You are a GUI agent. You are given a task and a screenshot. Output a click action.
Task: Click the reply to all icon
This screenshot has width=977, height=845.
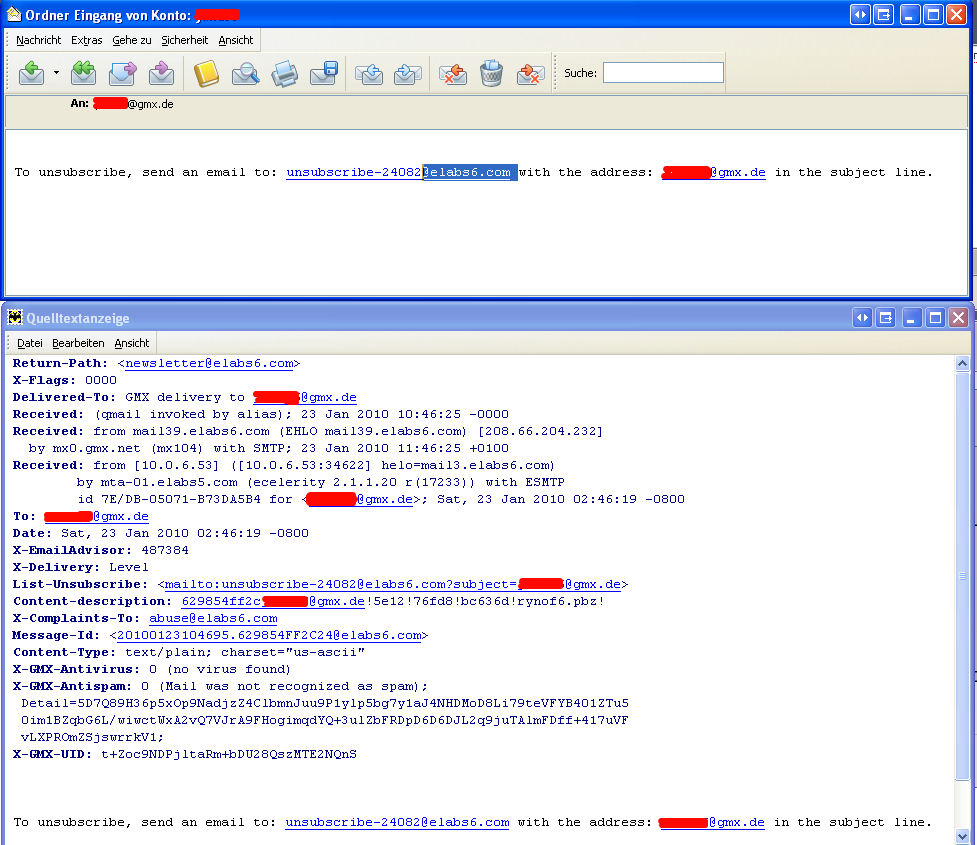point(84,73)
